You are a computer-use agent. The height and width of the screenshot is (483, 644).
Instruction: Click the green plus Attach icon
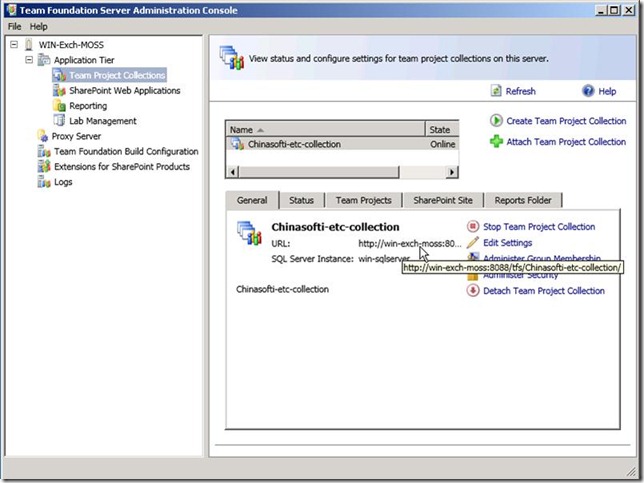point(496,142)
